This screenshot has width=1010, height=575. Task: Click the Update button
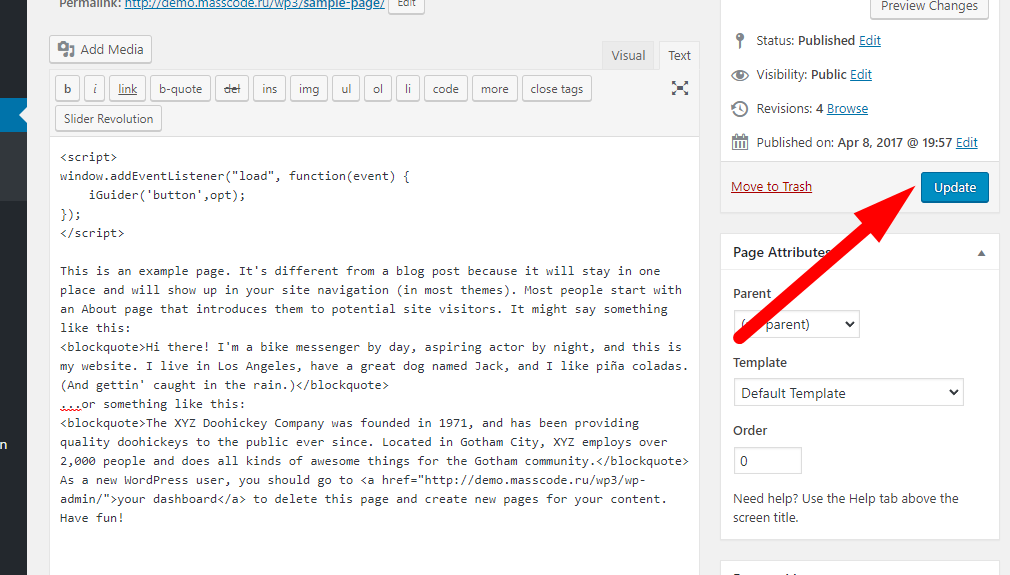pos(954,187)
